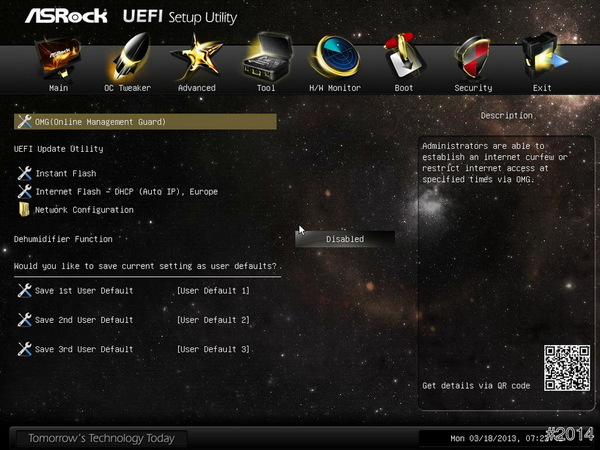Click the Get details via QR code text
The width and height of the screenshot is (600, 450).
(x=476, y=385)
